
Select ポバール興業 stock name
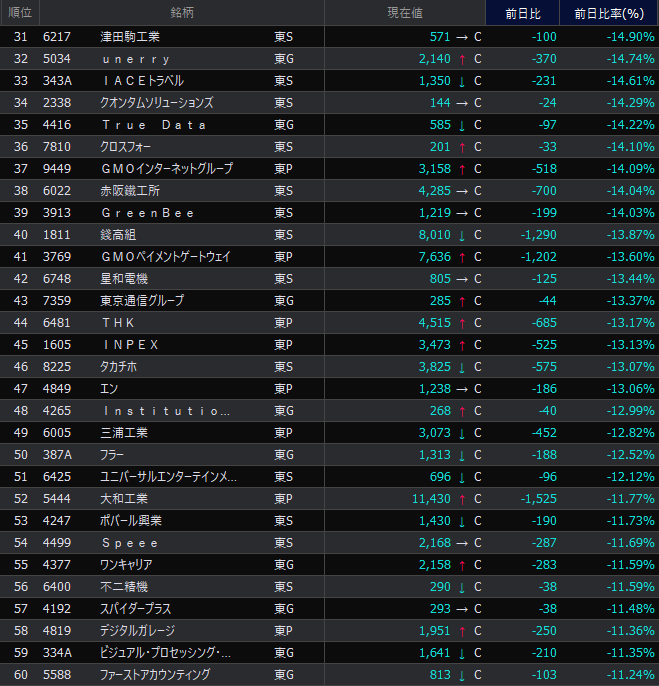[x=131, y=521]
